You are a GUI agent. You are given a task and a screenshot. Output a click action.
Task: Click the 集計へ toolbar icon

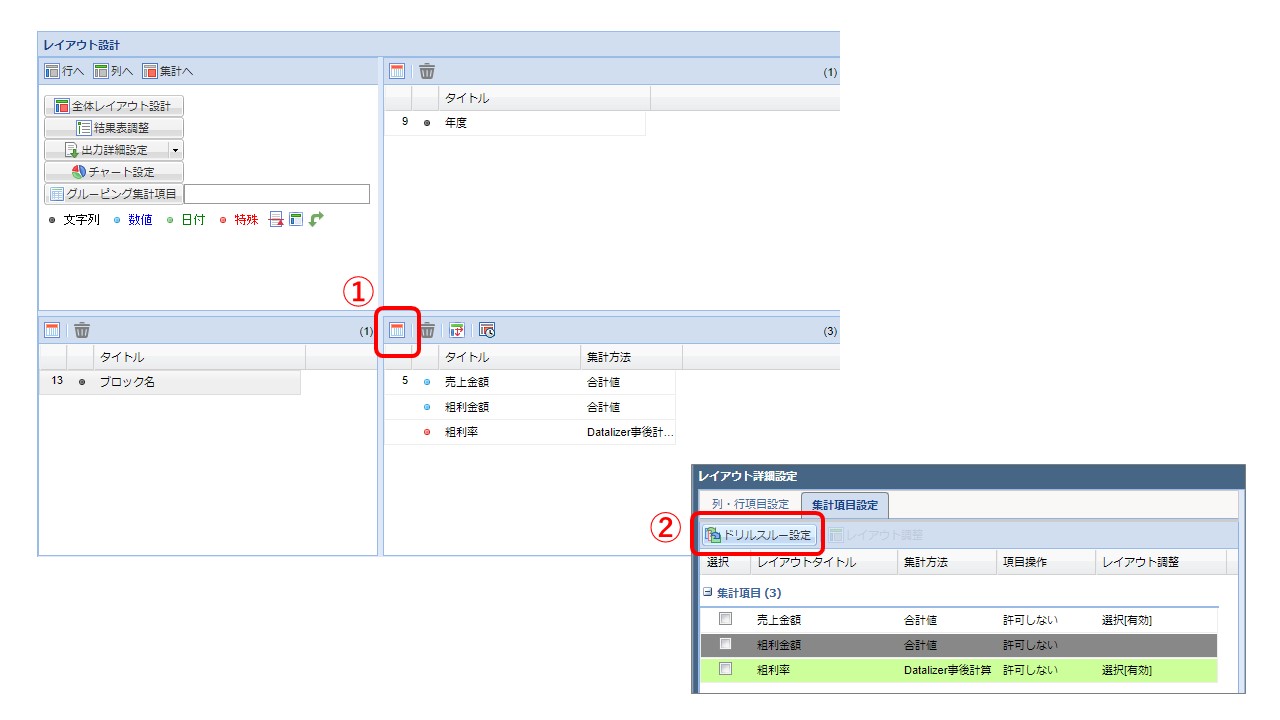[149, 71]
